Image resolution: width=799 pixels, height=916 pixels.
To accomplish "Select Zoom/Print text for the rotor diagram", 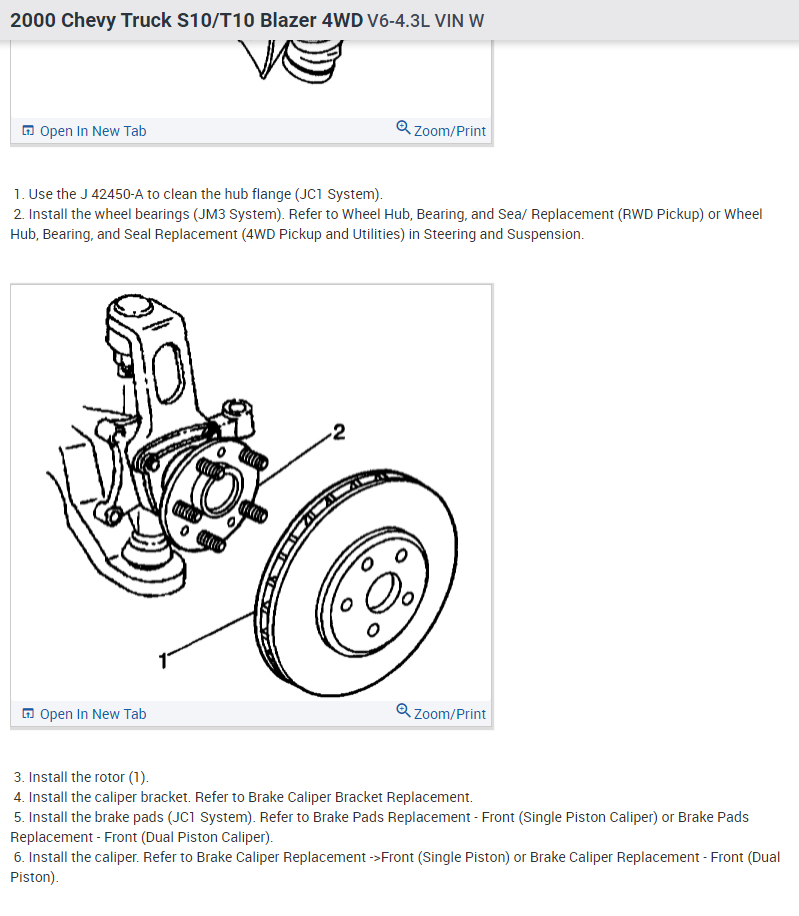I will [450, 714].
